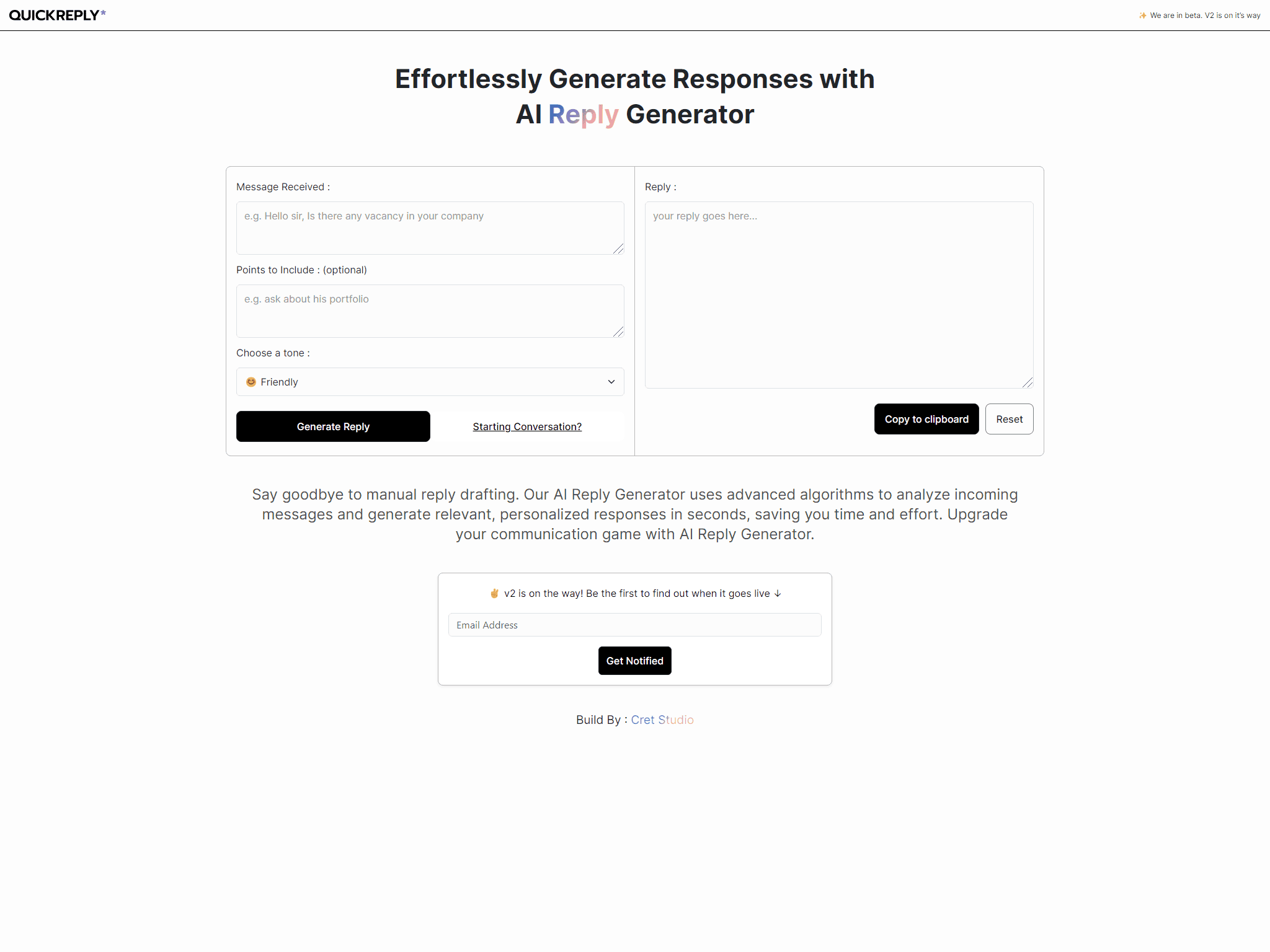Screen dimensions: 1270x952
Task: Open the Cret Studio link
Action: 662,720
